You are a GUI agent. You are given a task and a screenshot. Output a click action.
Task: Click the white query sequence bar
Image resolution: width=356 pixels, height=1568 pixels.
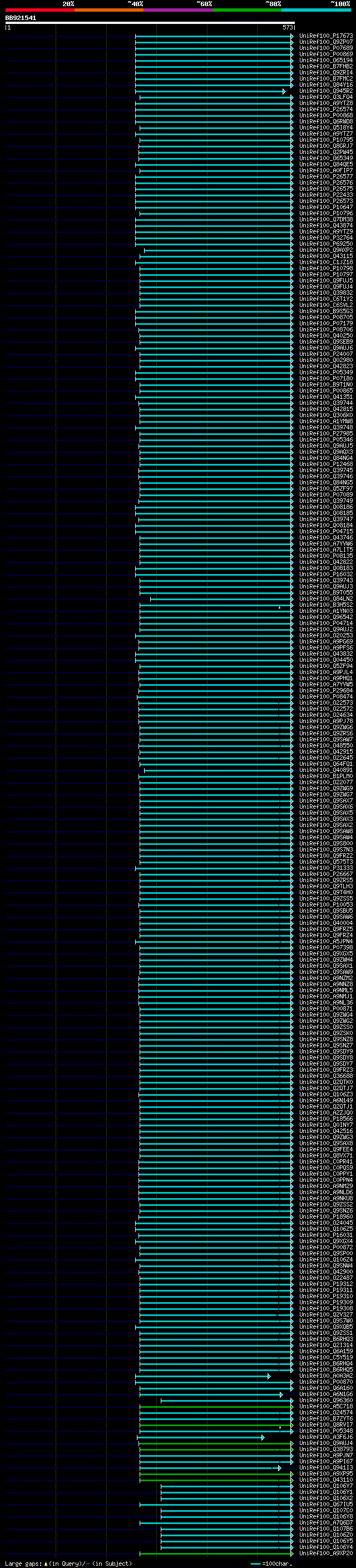150,22
